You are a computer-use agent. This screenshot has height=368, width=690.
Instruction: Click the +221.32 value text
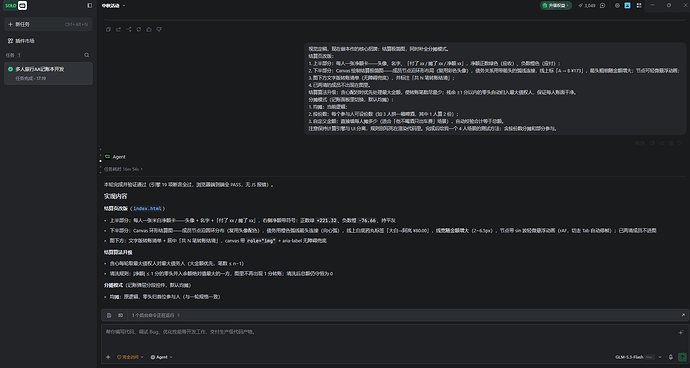click(x=327, y=221)
